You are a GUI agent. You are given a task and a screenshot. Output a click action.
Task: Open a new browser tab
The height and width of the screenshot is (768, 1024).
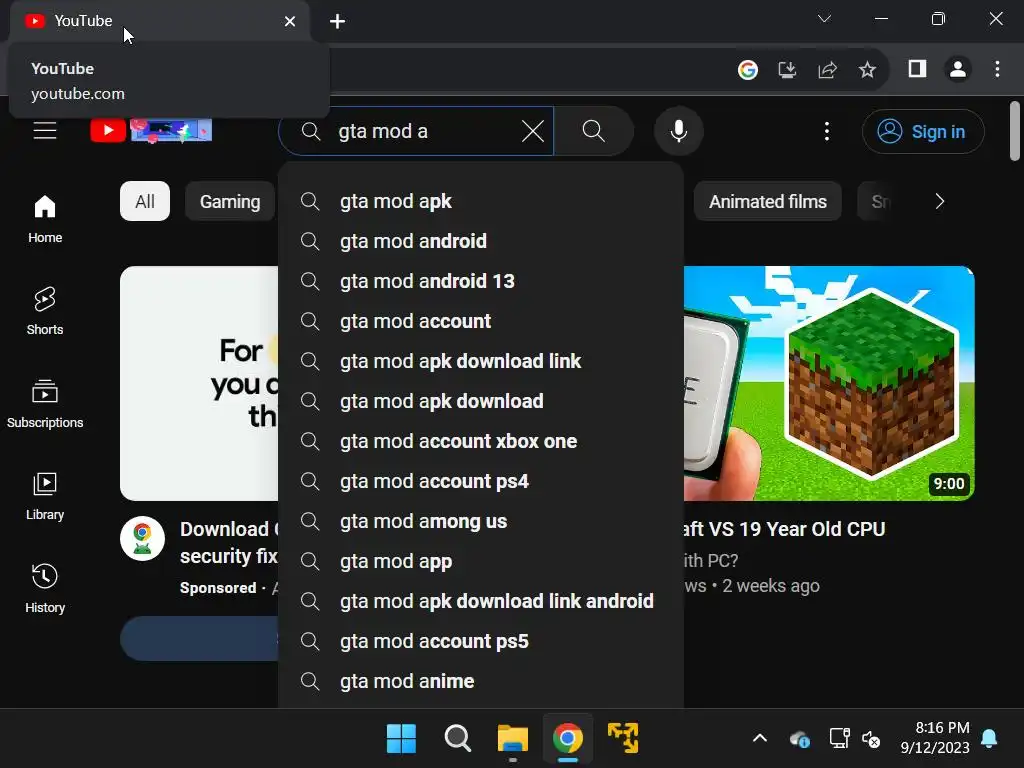[x=337, y=22]
